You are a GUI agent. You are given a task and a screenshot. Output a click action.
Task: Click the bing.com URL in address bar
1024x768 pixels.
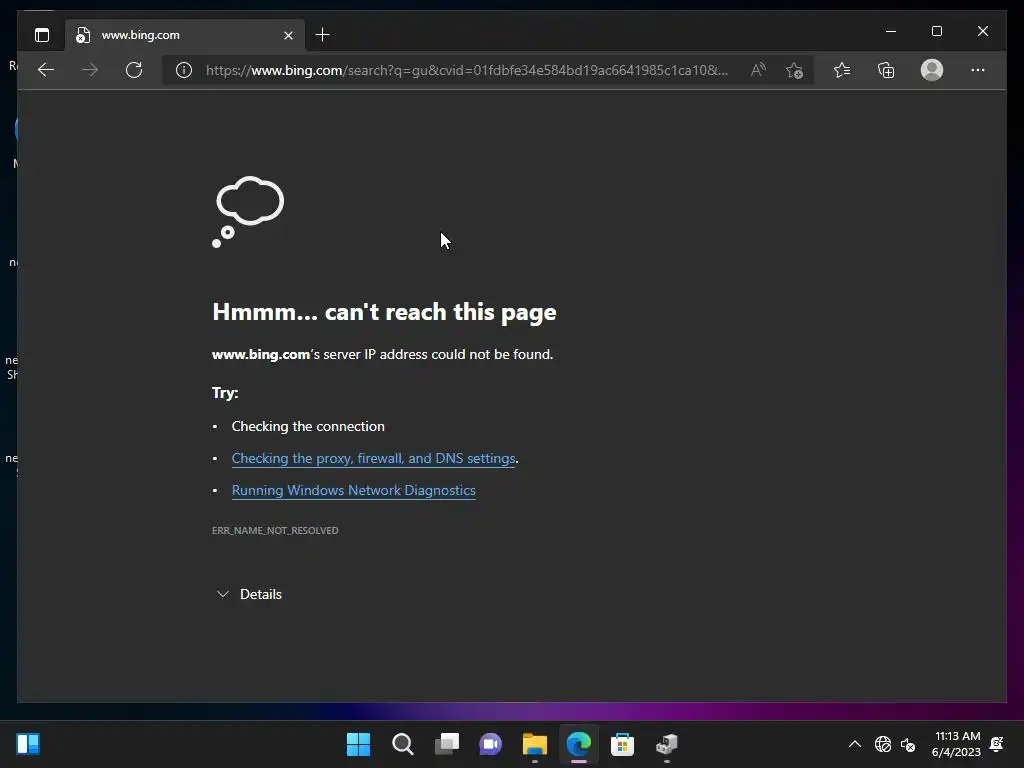click(466, 70)
